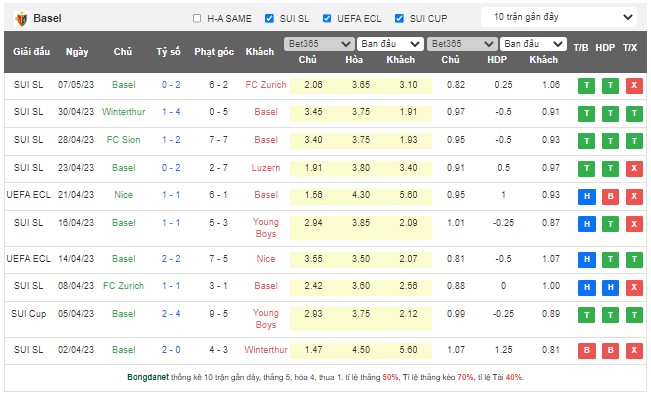This screenshot has height=398, width=651.
Task: Select odds value 2.06 in first row
Action: click(x=313, y=85)
